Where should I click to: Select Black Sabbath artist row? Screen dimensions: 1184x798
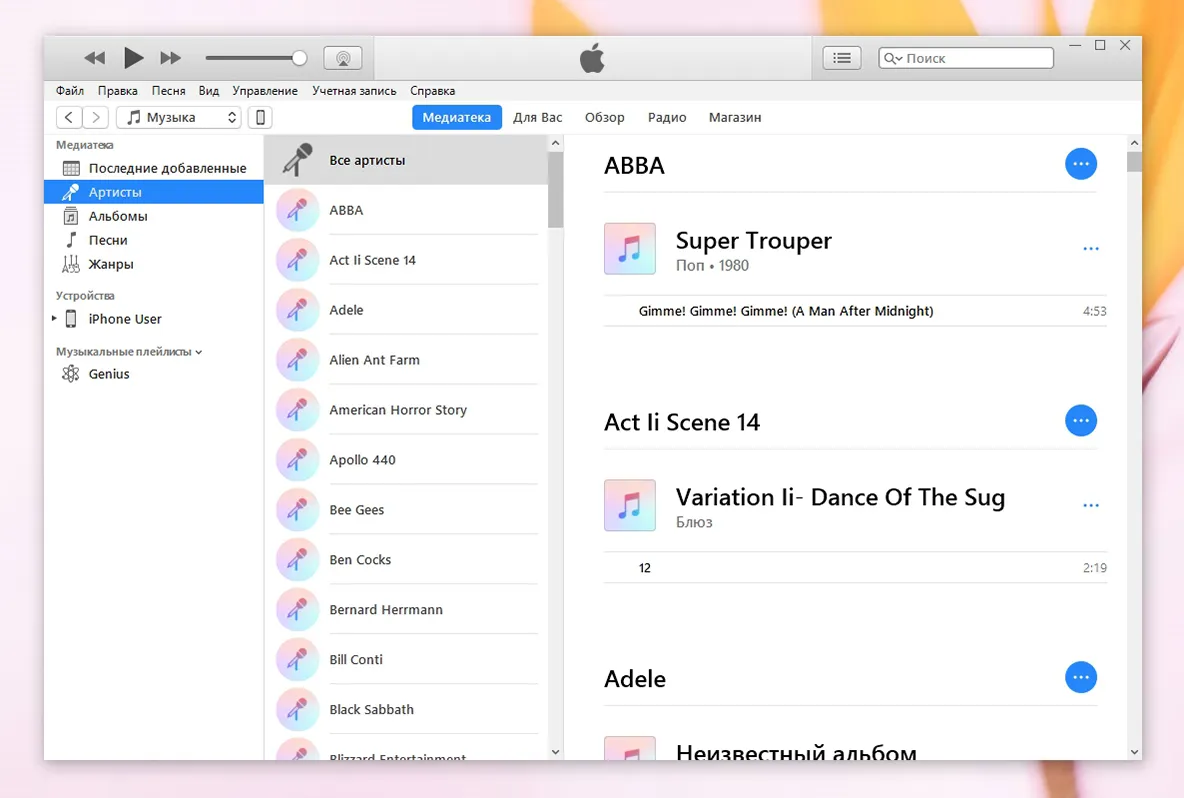click(x=406, y=709)
